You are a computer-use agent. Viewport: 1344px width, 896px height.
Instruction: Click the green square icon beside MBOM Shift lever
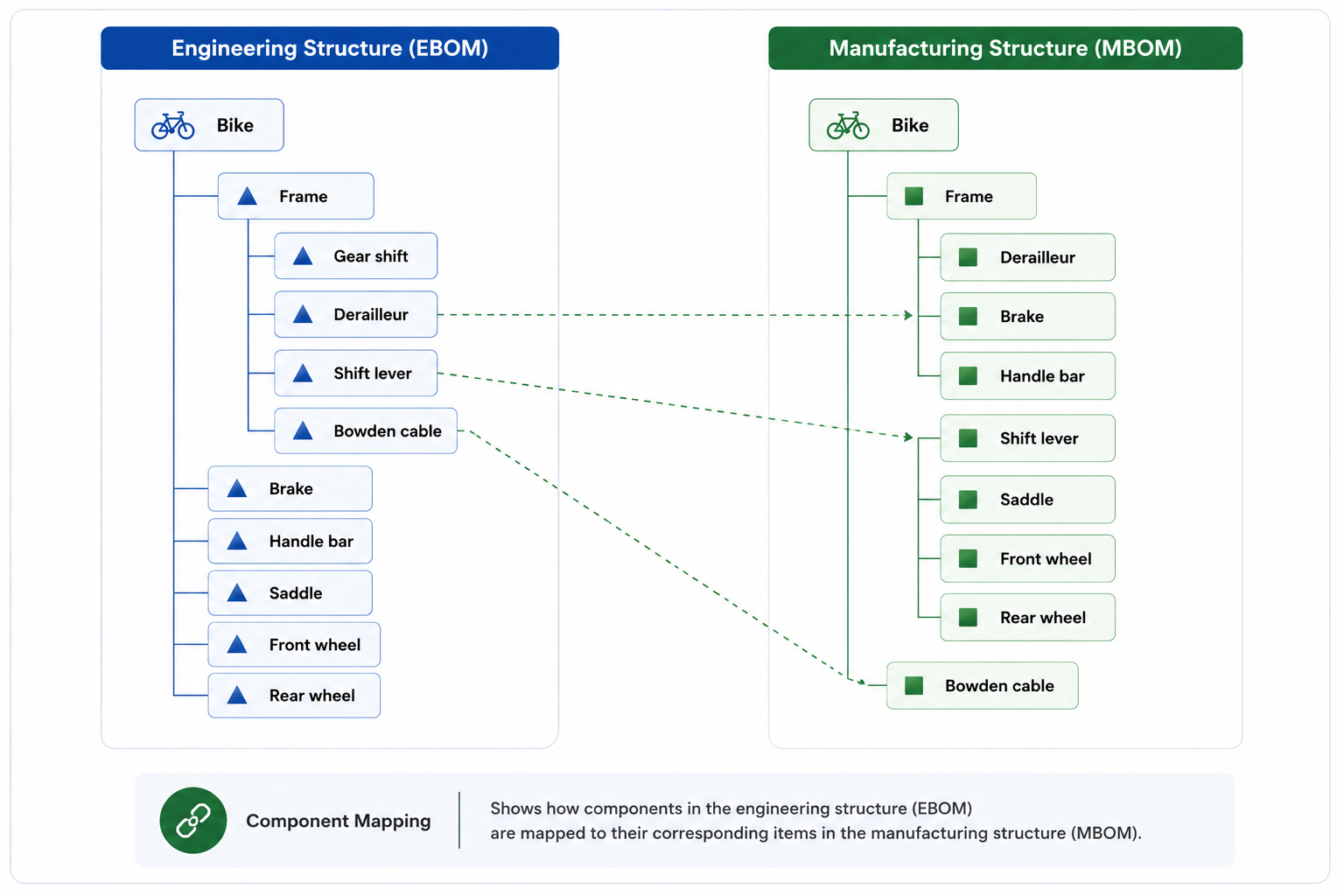[x=968, y=437]
